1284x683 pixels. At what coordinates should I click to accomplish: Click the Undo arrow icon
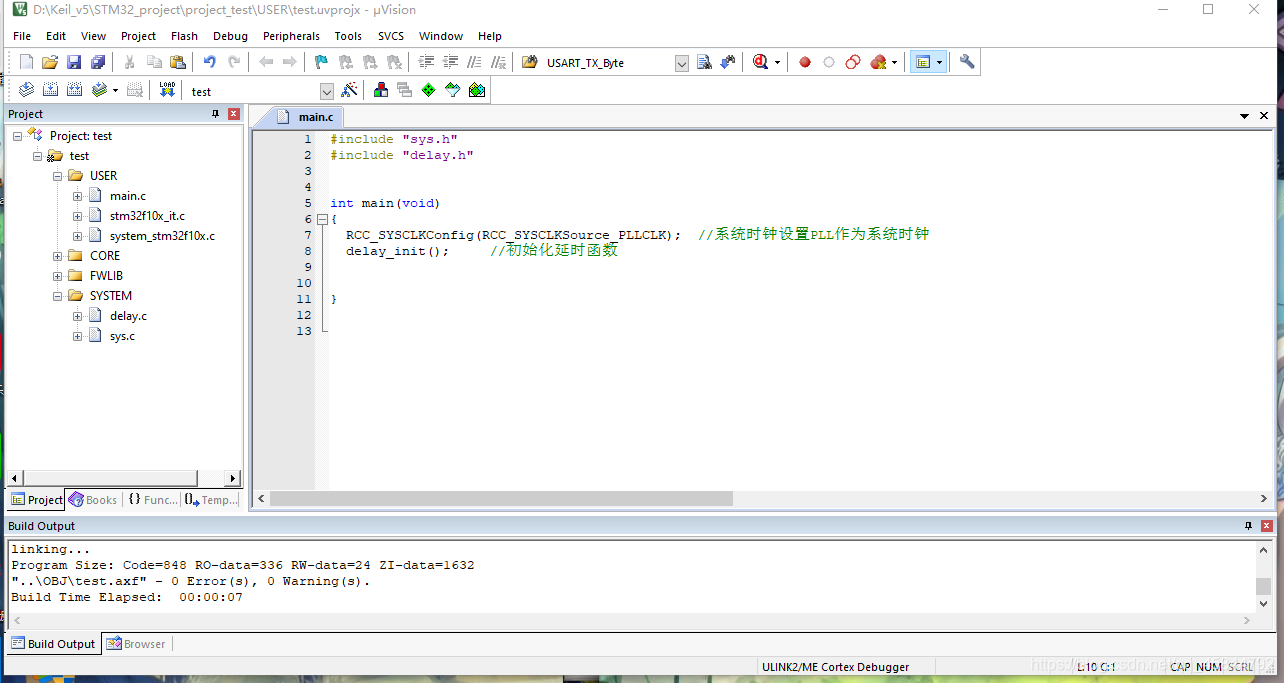[x=210, y=62]
